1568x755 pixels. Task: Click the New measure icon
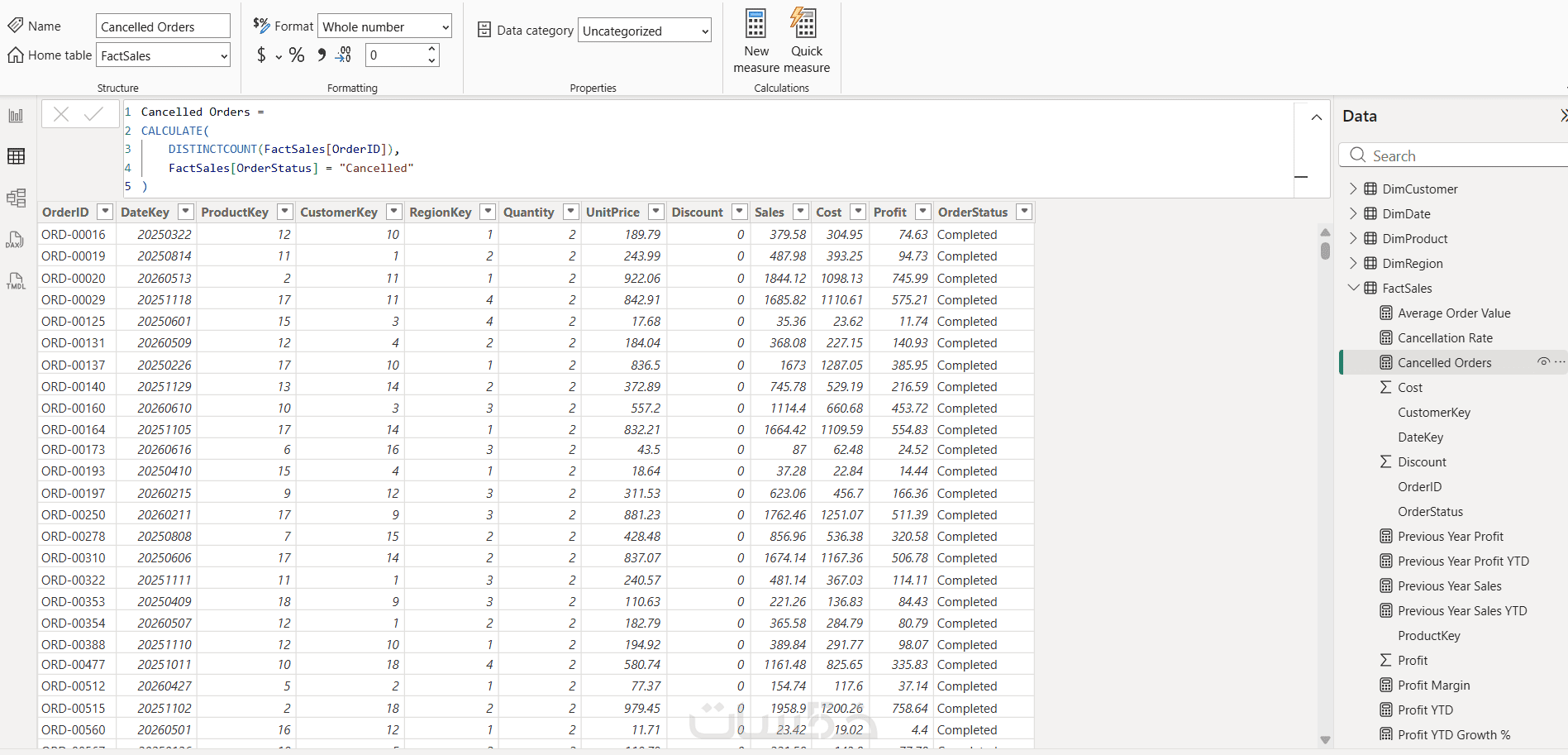pyautogui.click(x=755, y=41)
